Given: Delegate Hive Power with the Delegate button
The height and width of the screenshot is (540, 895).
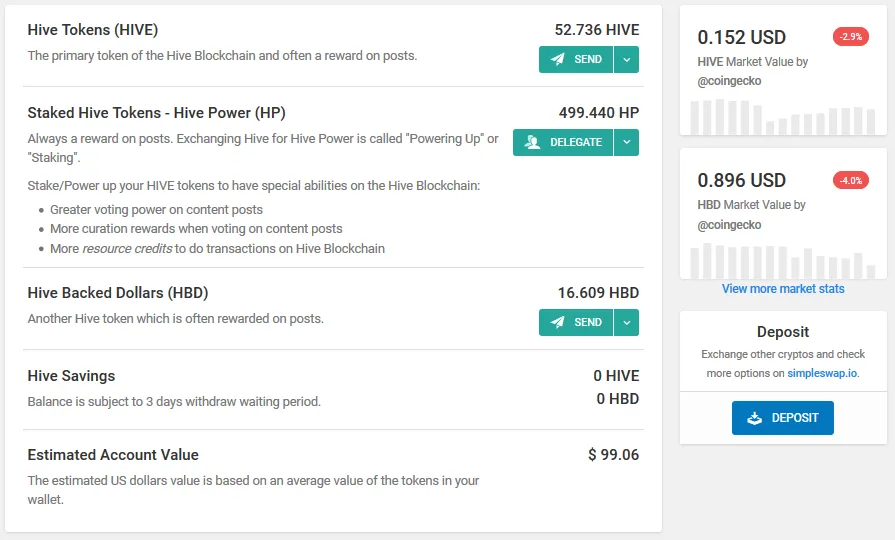Looking at the screenshot, I should pyautogui.click(x=563, y=142).
